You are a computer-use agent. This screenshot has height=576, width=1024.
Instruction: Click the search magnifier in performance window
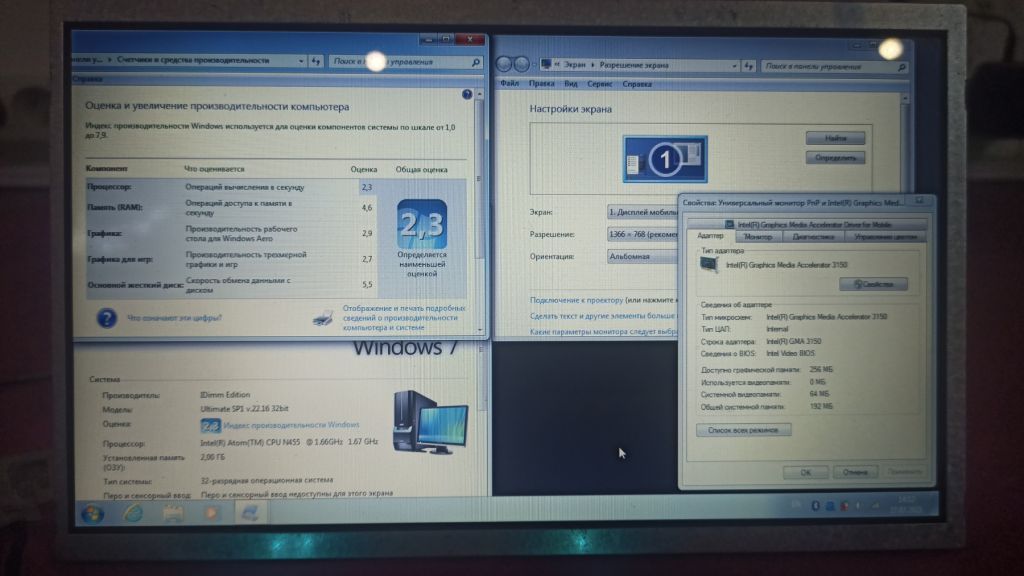tap(475, 62)
